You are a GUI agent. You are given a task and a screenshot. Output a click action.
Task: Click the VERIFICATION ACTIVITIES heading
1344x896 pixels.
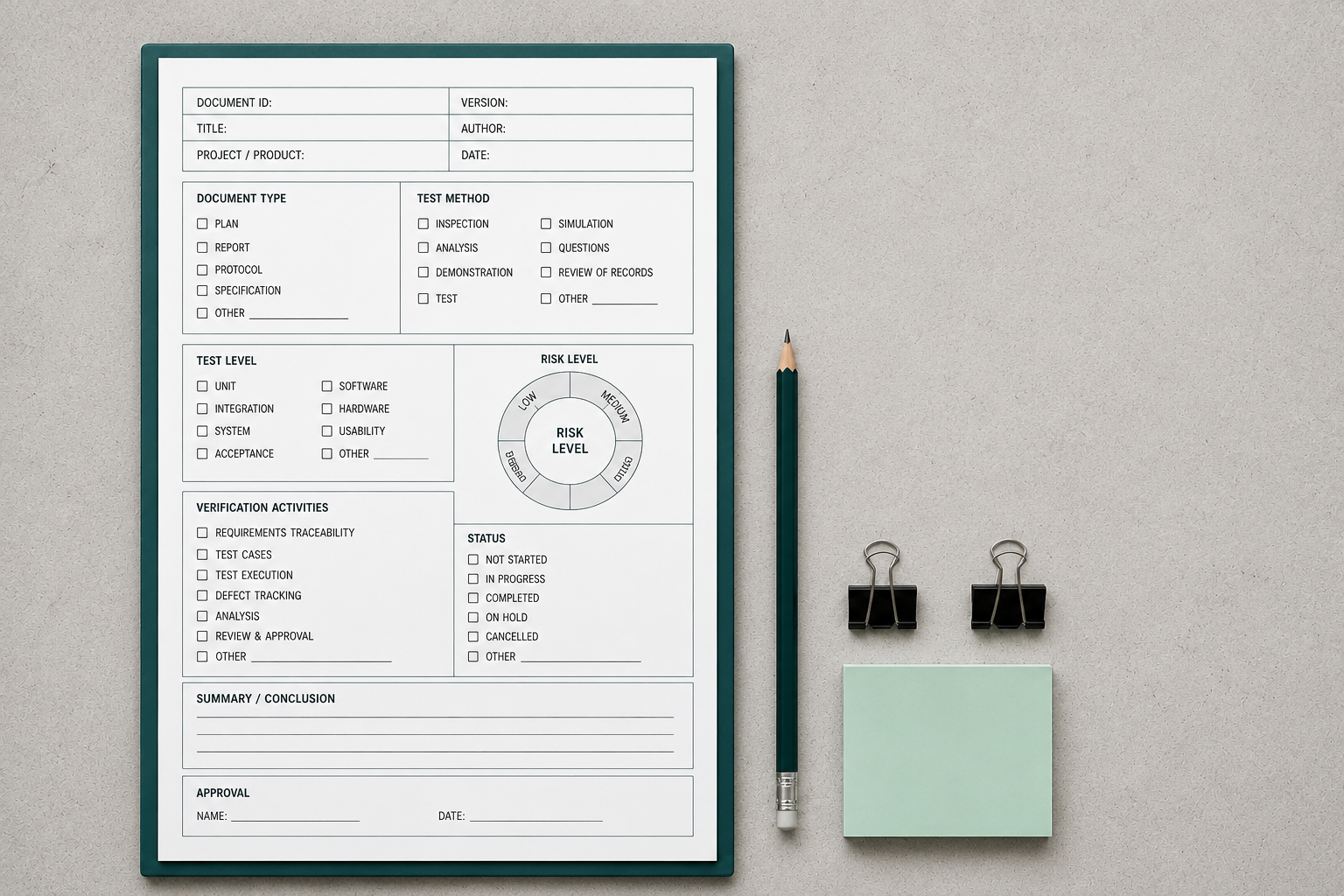[262, 507]
